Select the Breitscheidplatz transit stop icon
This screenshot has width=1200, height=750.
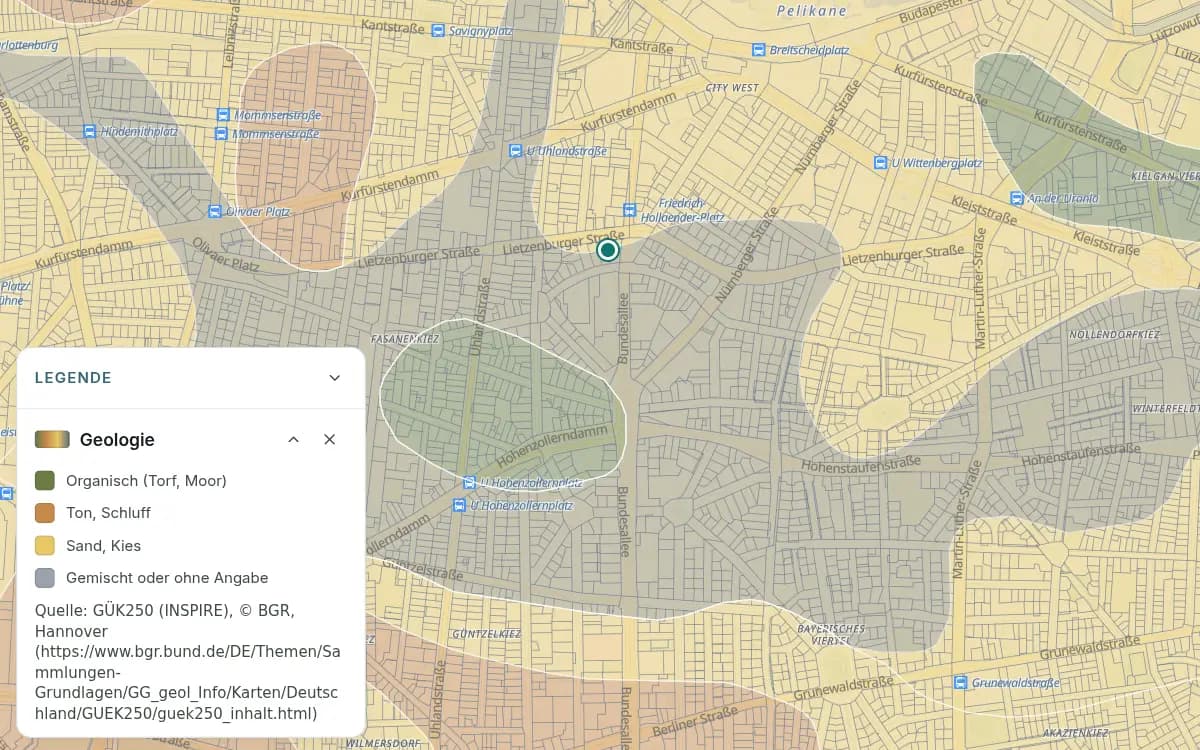point(759,49)
